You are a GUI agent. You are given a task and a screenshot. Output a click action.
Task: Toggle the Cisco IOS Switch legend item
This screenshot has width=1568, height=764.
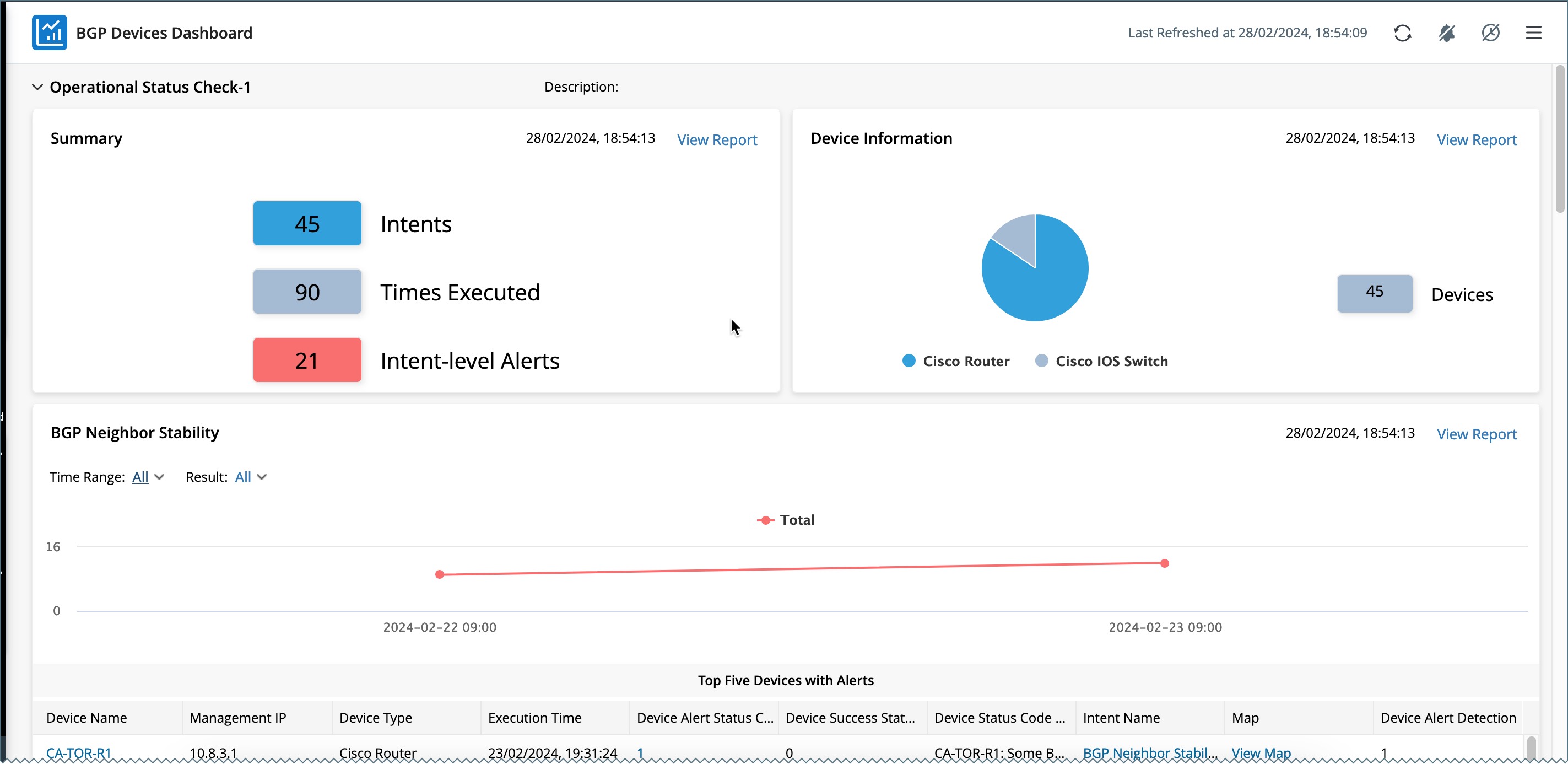click(1101, 362)
